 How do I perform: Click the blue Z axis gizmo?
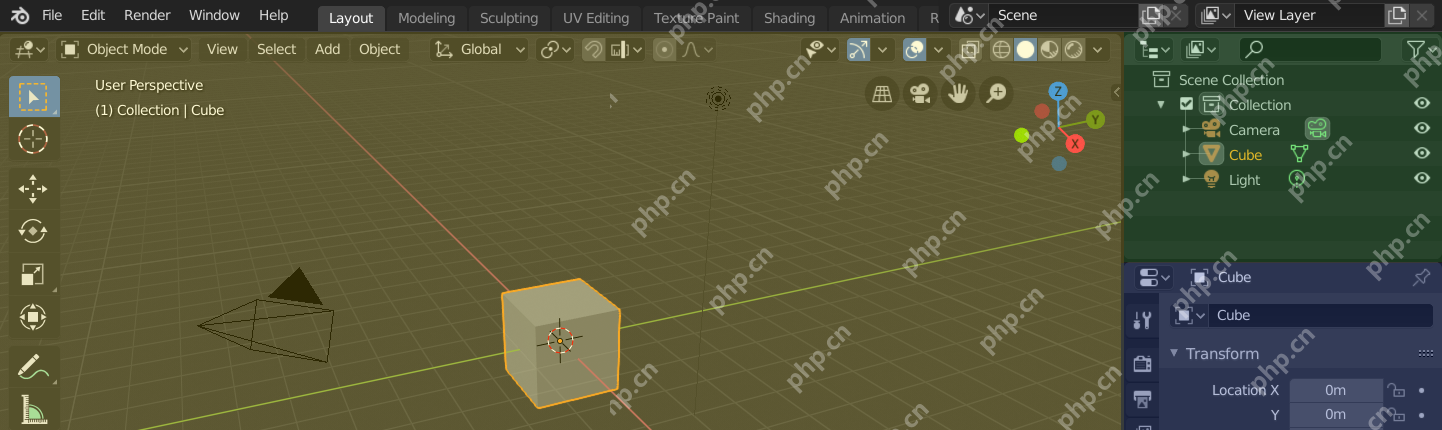coord(1058,91)
